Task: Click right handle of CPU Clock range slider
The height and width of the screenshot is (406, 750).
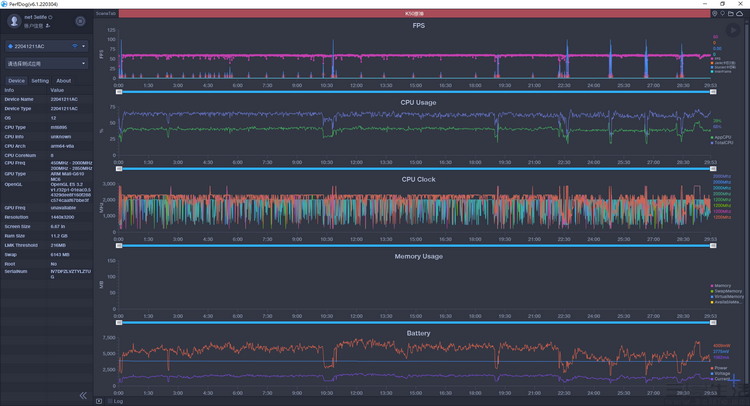Action: (713, 246)
